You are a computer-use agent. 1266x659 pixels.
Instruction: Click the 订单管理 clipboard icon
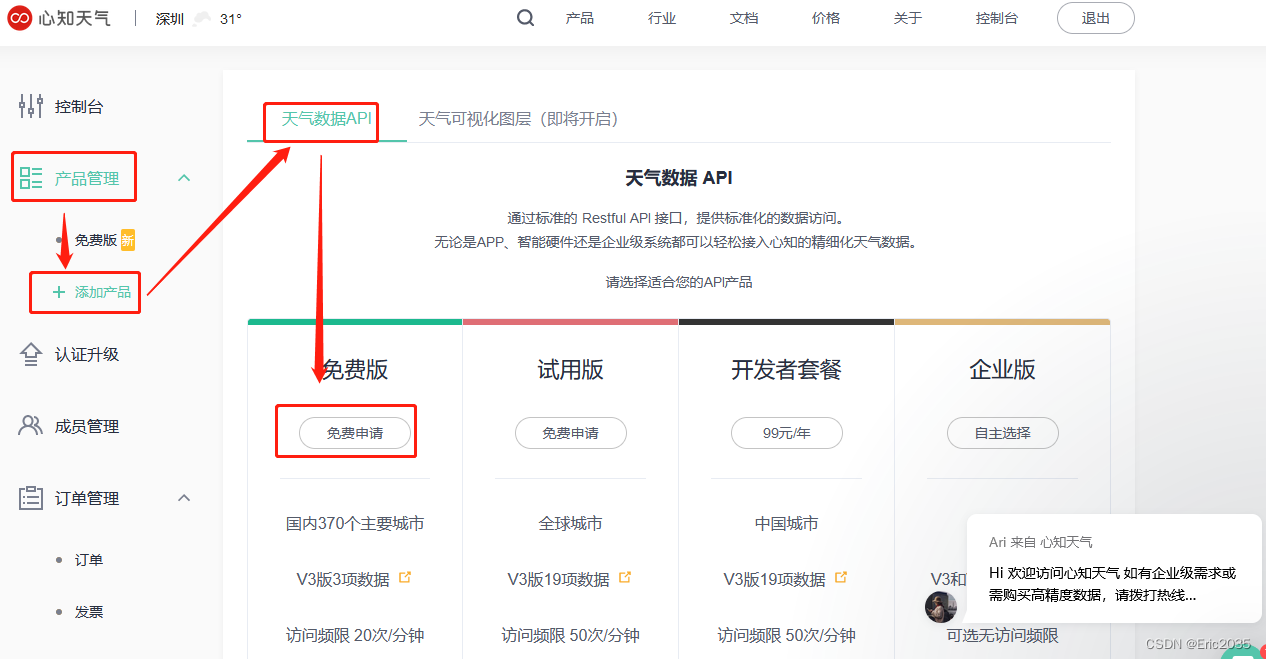point(31,498)
